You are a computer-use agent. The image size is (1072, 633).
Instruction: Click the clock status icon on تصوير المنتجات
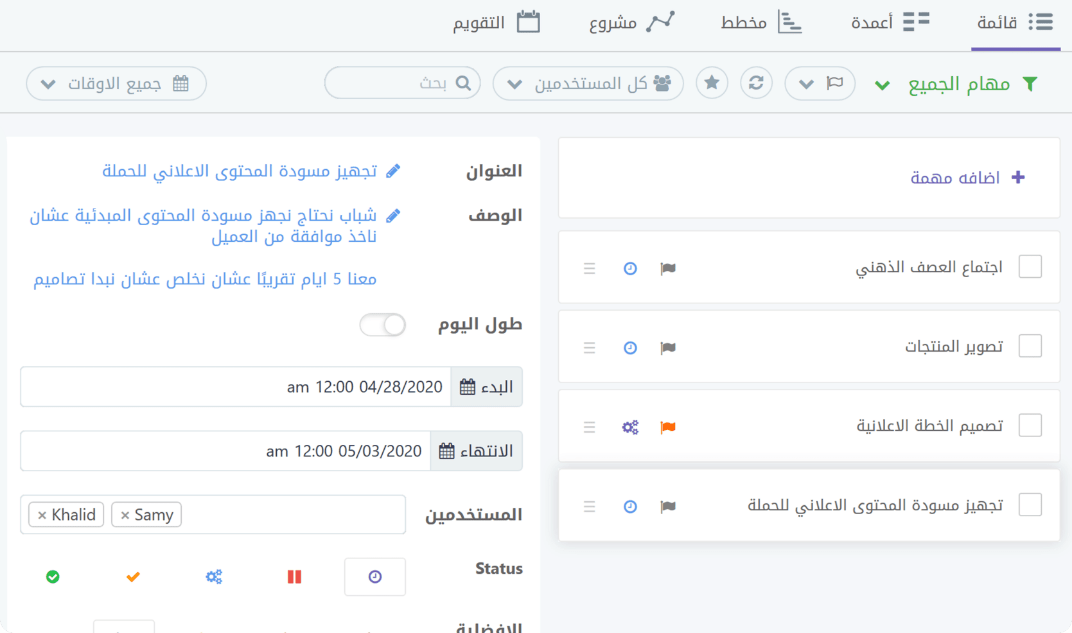[630, 348]
